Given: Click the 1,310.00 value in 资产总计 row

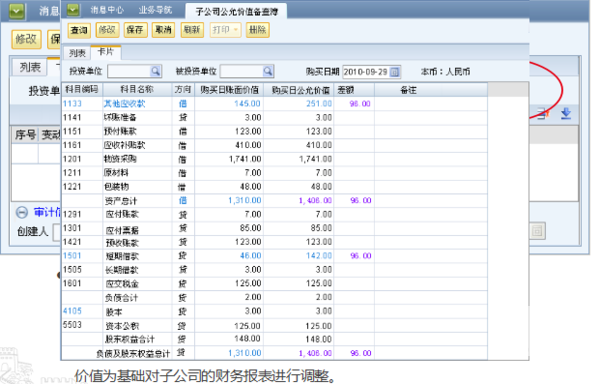Looking at the screenshot, I should pos(245,200).
